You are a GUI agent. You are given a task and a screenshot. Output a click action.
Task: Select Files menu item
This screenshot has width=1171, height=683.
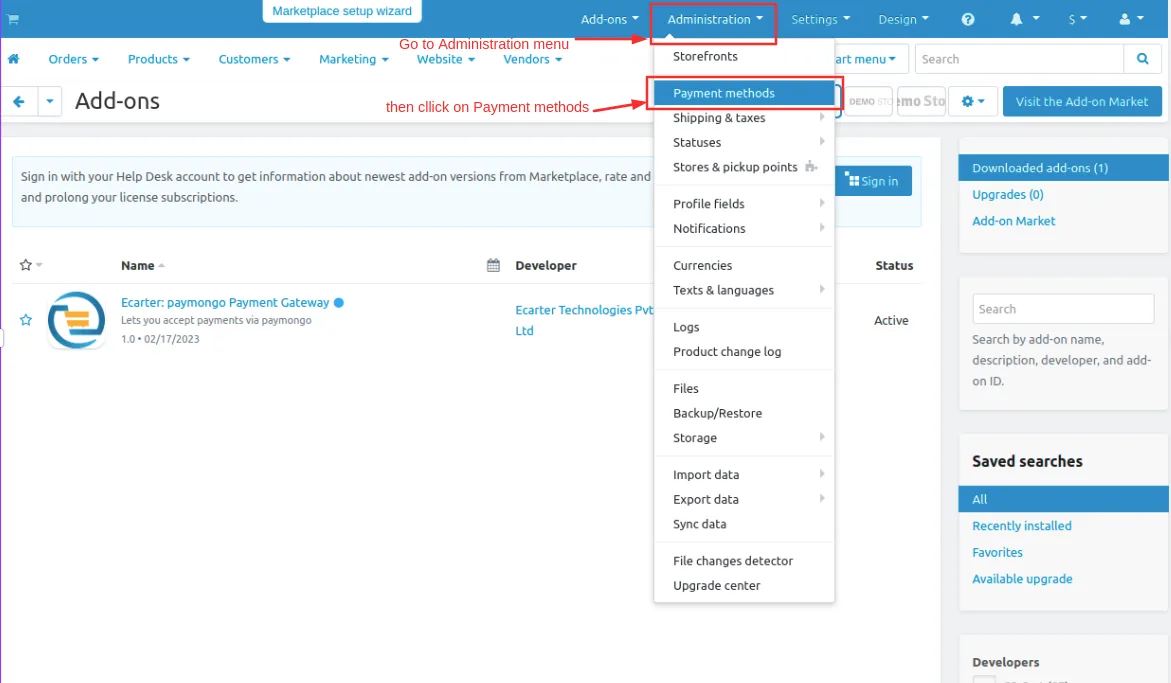pos(744,388)
